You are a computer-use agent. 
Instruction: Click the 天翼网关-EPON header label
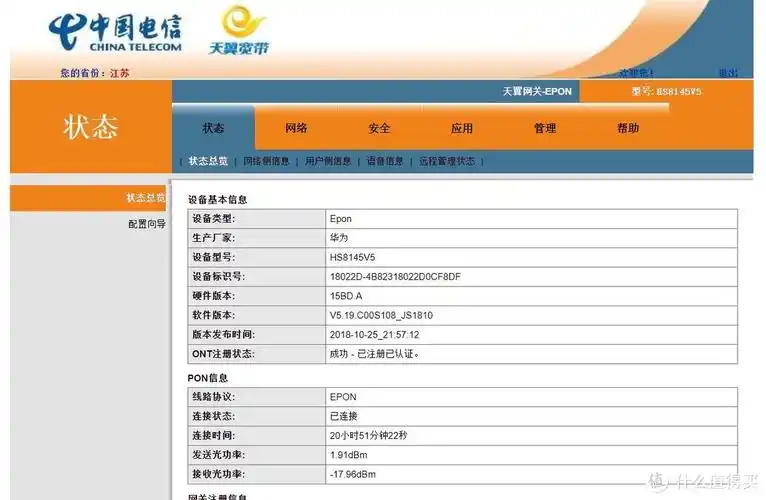537,91
